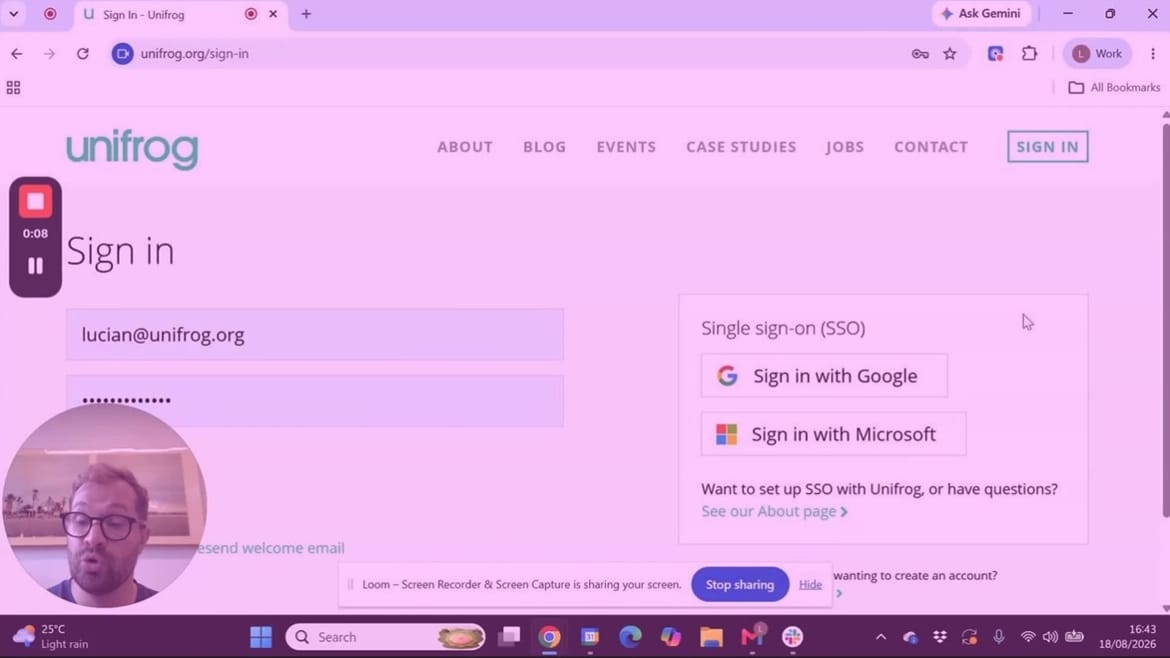1170x658 pixels.
Task: Click the SIGN IN header button
Action: click(x=1048, y=147)
